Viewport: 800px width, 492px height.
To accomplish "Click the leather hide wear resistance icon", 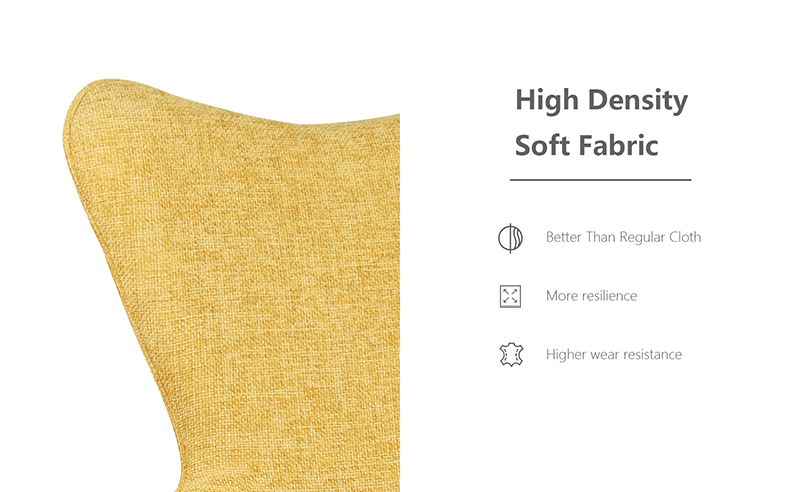I will point(511,355).
